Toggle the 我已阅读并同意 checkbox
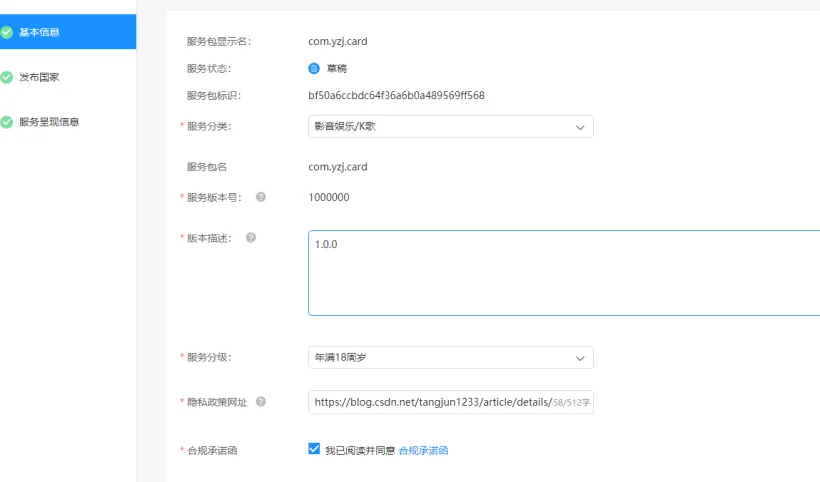Screen dimensions: 820x482 314,450
